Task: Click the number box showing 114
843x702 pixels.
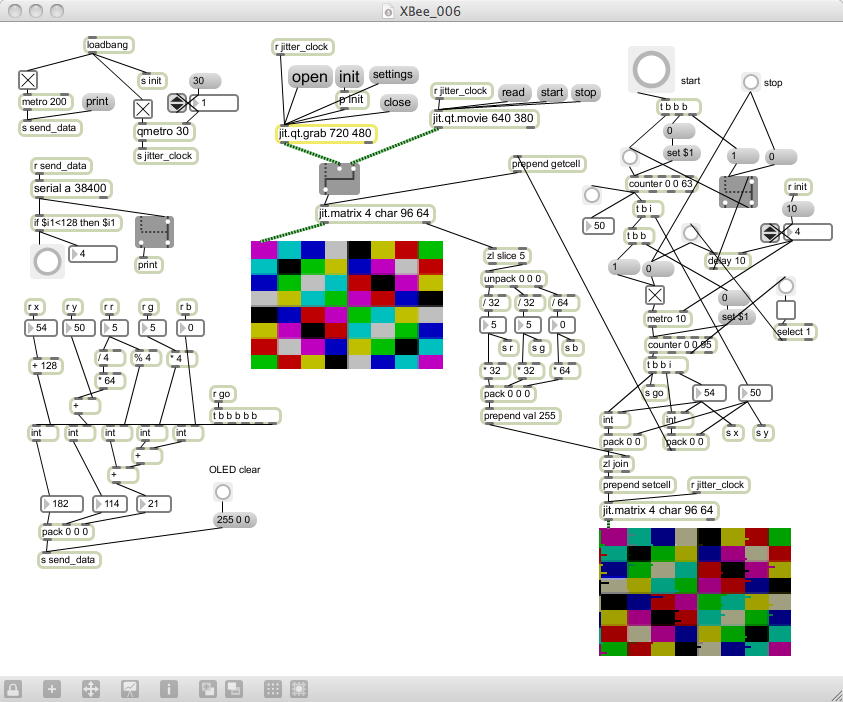Action: tap(111, 504)
